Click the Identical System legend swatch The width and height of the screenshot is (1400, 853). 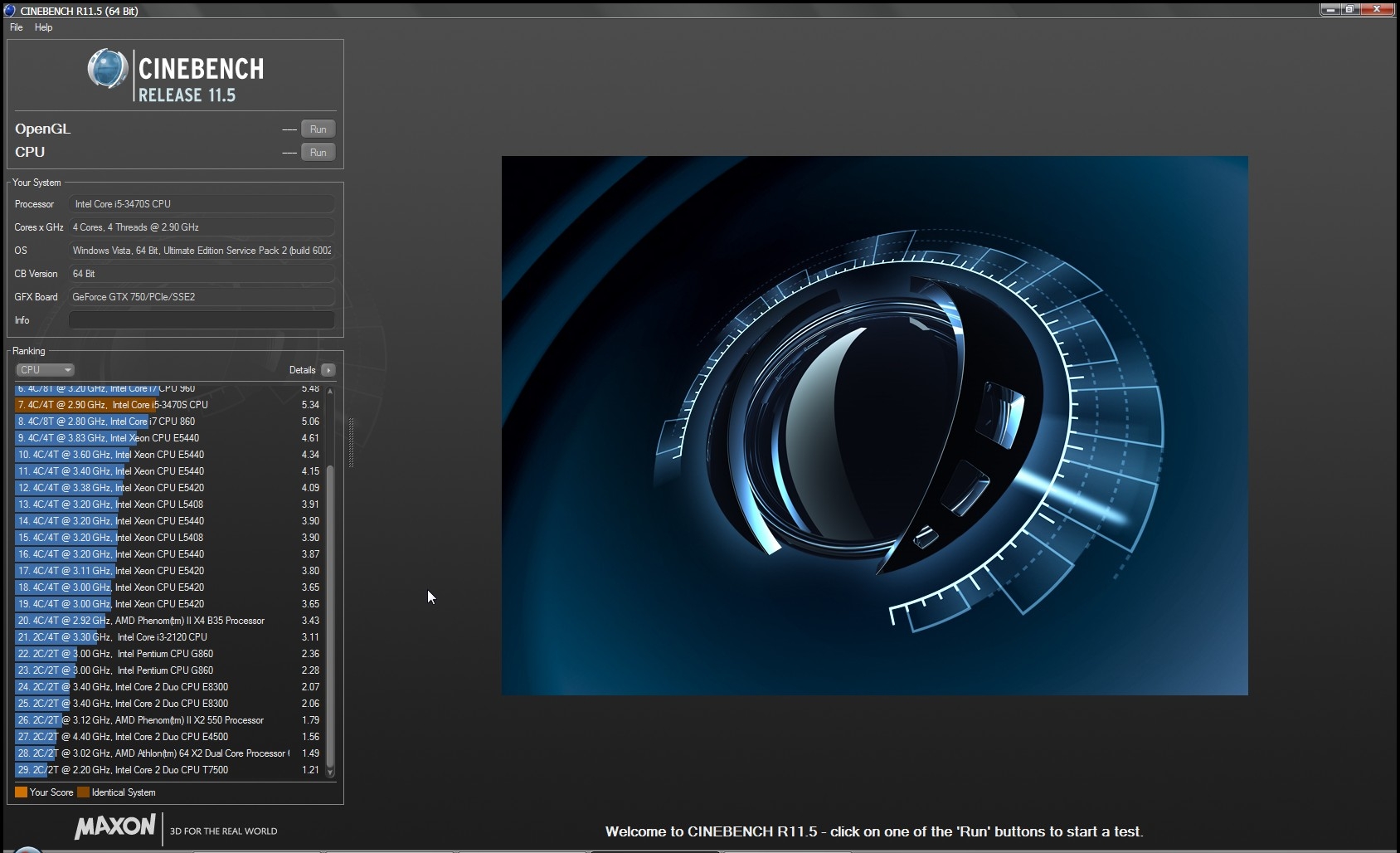click(83, 792)
